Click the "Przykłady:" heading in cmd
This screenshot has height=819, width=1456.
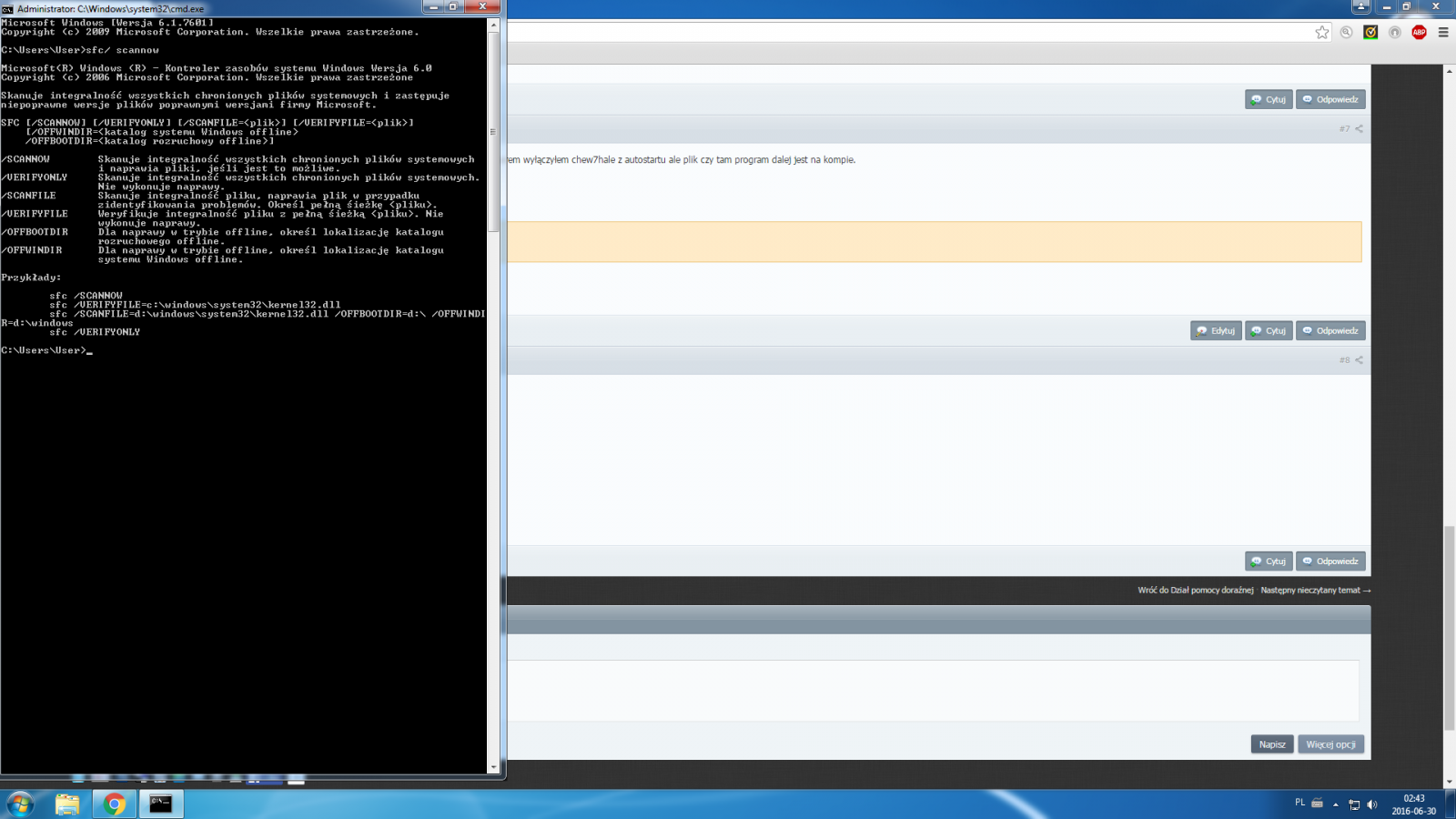[31, 278]
